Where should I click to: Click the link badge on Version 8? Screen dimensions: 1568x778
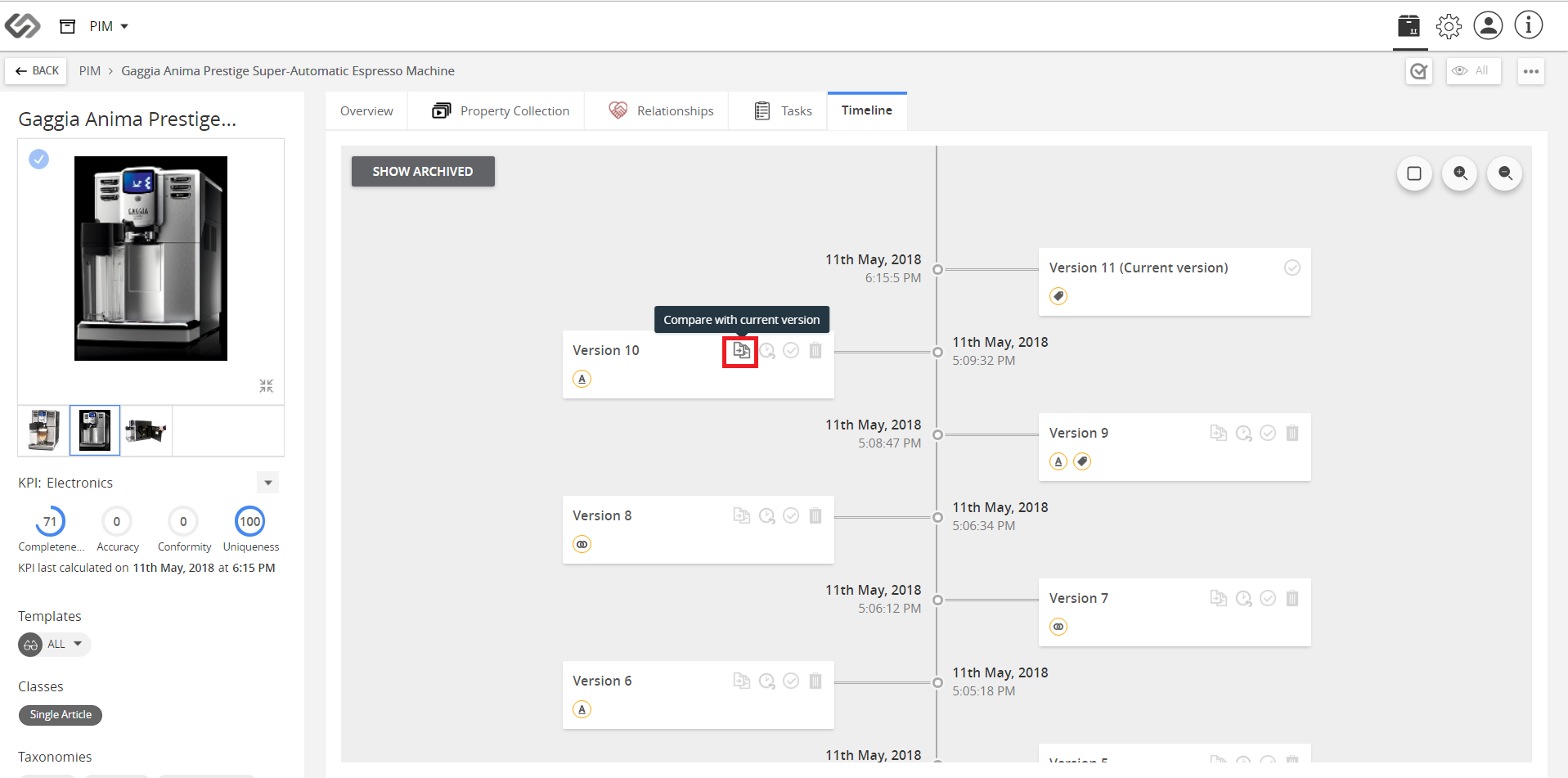pos(582,544)
